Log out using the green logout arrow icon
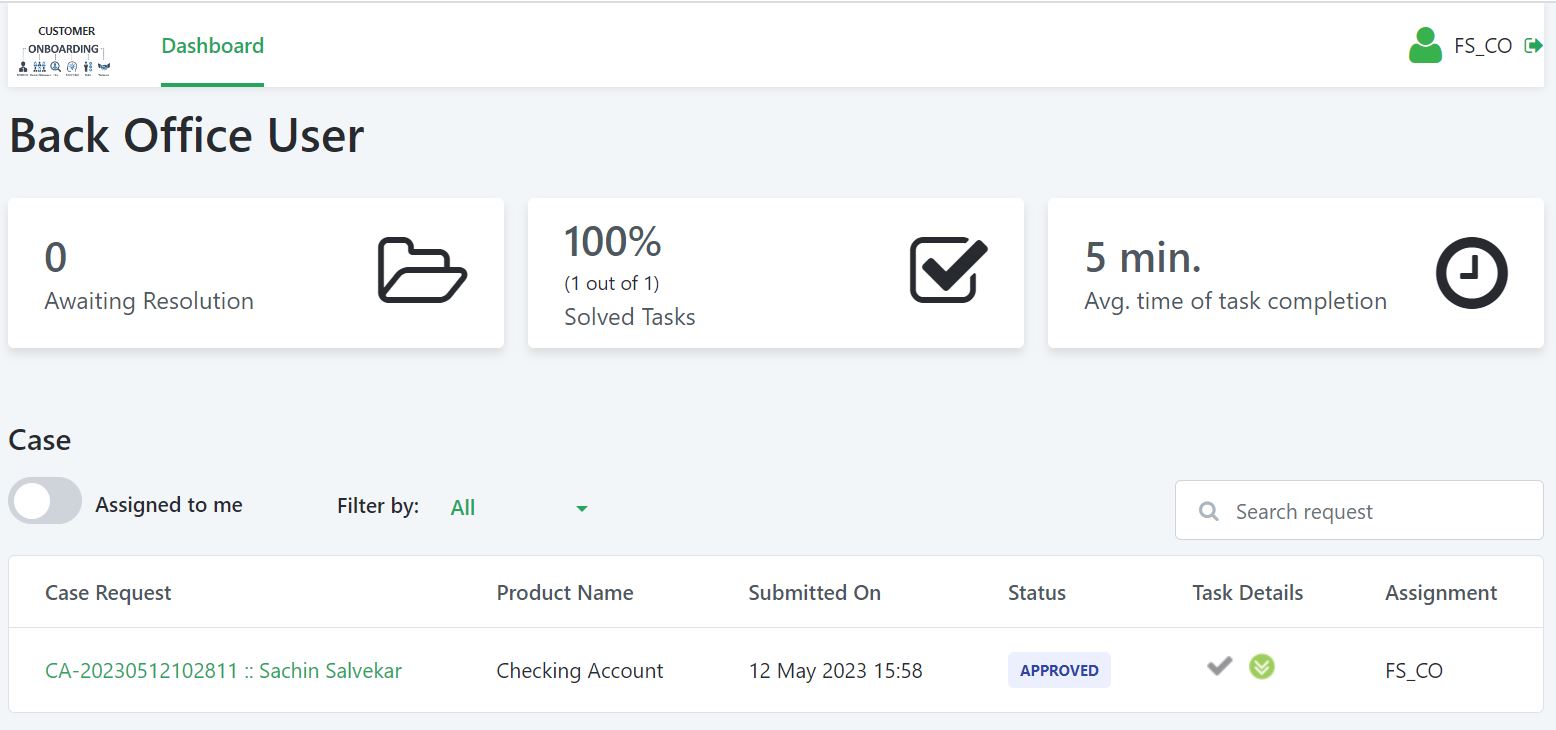The width and height of the screenshot is (1556, 730). click(x=1533, y=45)
